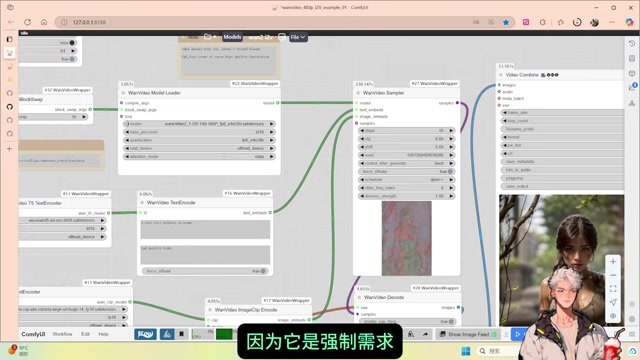Click right arrow of scheduler in WanVideo Sampler
The width and height of the screenshot is (640, 360).
pos(451,180)
